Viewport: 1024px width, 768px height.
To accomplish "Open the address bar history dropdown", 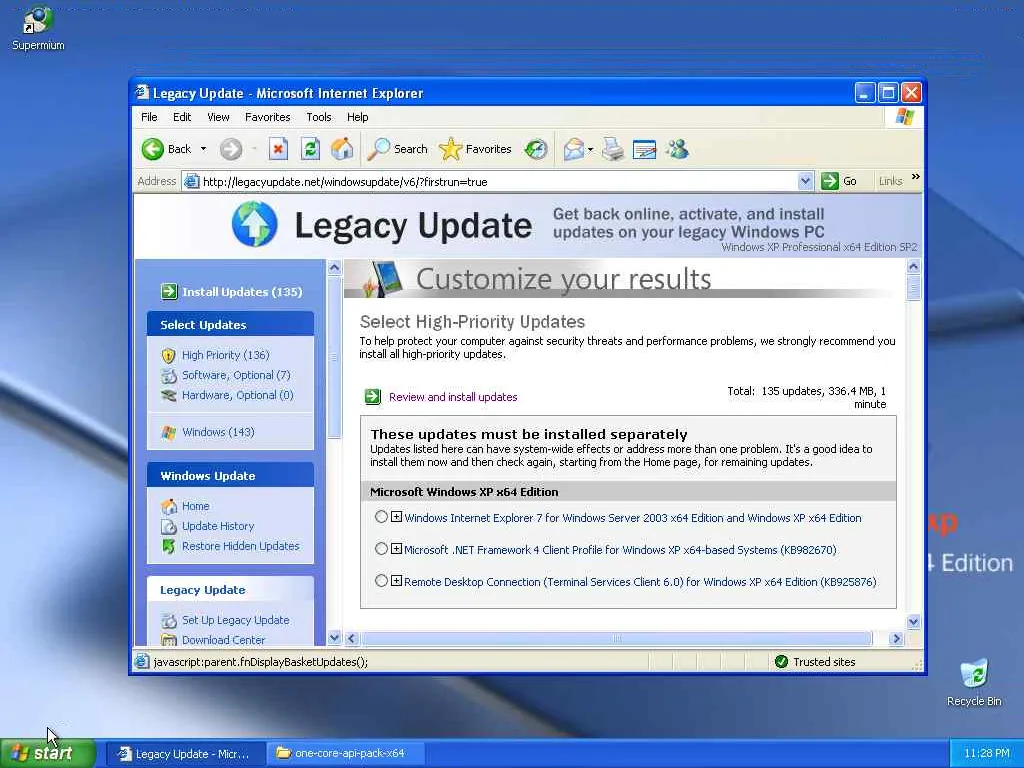I will pyautogui.click(x=805, y=181).
